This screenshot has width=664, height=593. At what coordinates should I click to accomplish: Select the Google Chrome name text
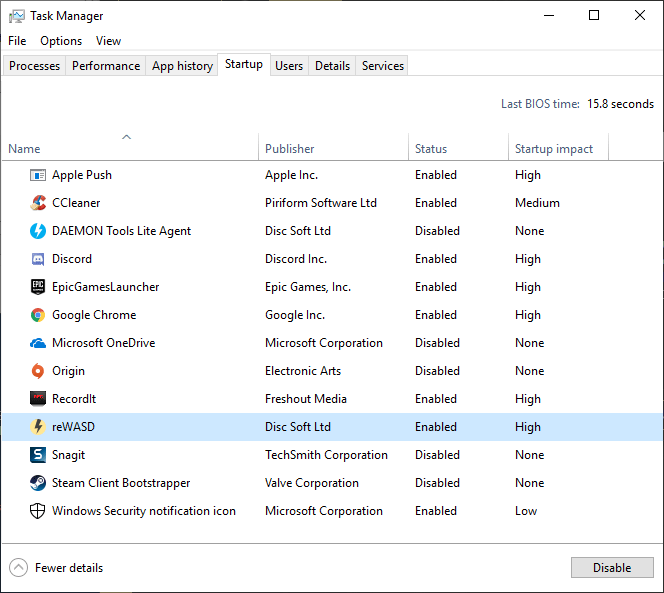pyautogui.click(x=94, y=315)
